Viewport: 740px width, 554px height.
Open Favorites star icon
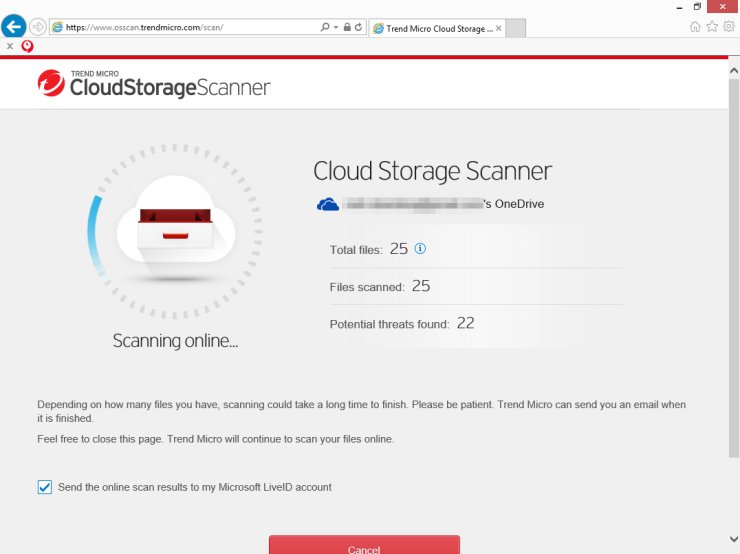coord(712,26)
